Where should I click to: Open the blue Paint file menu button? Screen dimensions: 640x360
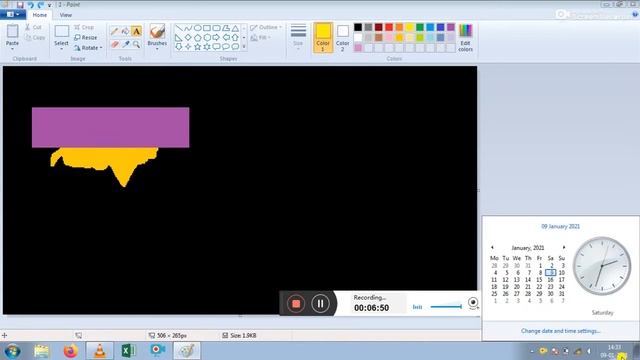coord(13,15)
